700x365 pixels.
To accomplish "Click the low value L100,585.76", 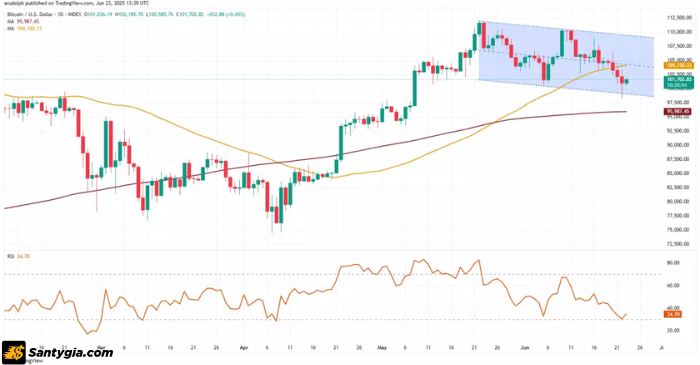I will tap(159, 14).
